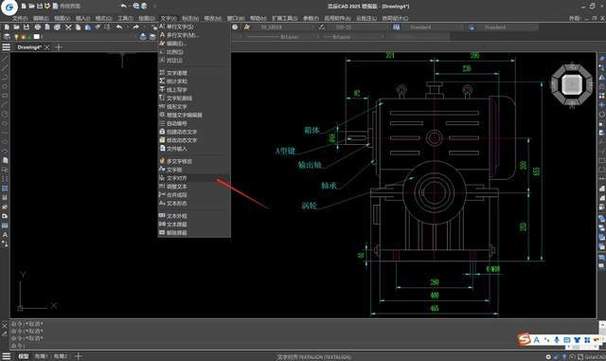
Task: Click the hamburger menu icon beside drawing tabs
Action: point(6,47)
